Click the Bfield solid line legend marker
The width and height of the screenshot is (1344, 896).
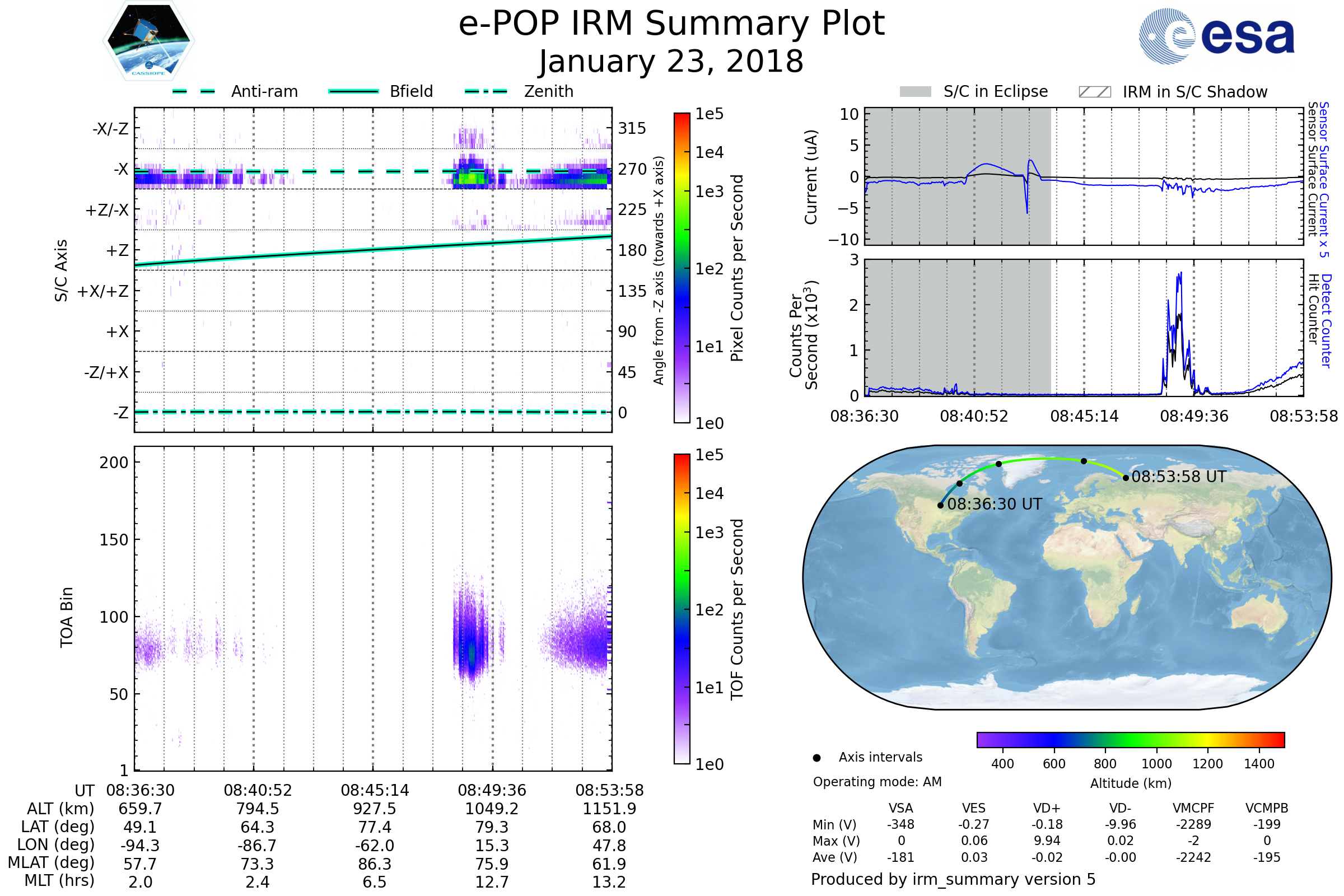353,91
